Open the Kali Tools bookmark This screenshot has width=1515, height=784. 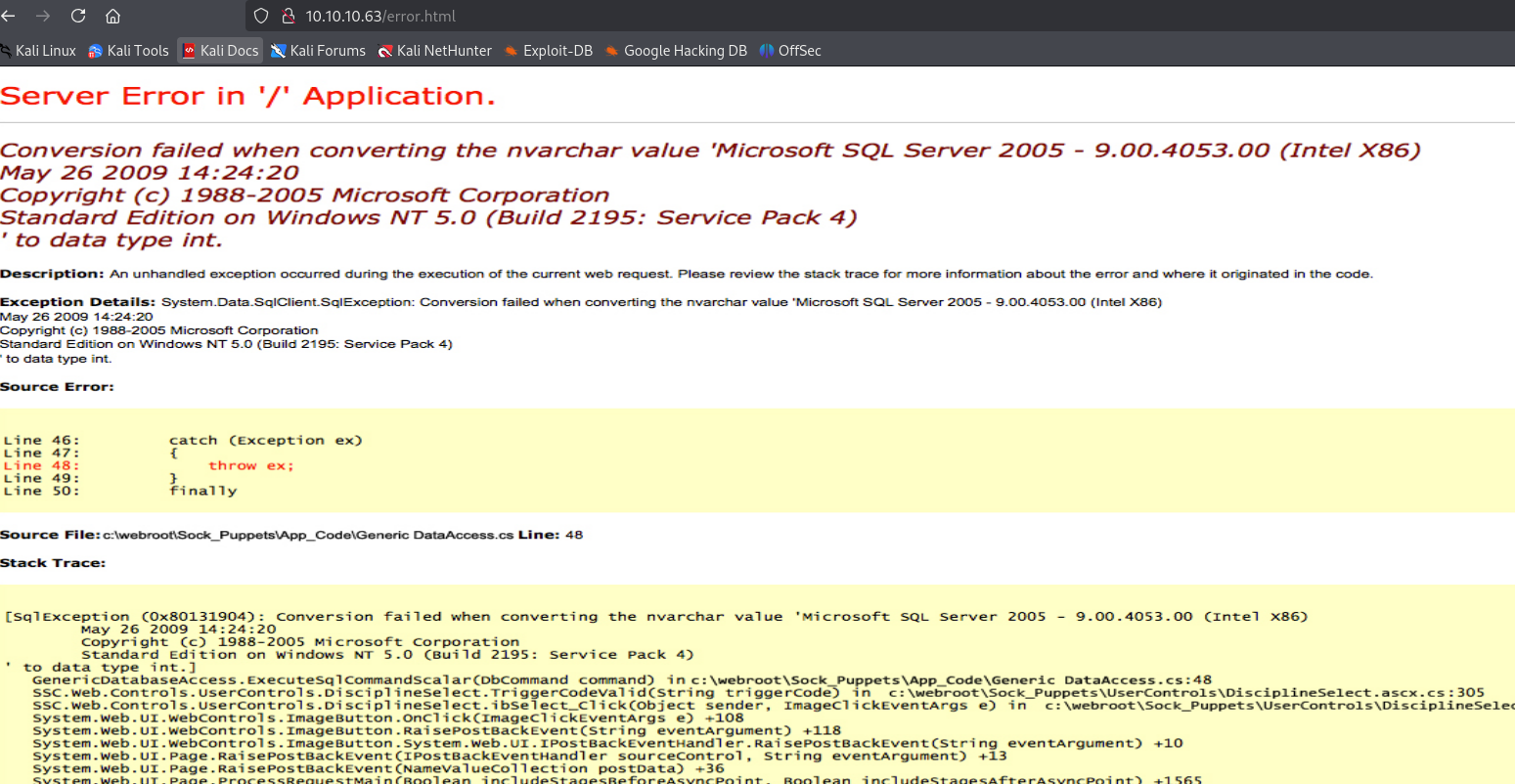coord(128,51)
